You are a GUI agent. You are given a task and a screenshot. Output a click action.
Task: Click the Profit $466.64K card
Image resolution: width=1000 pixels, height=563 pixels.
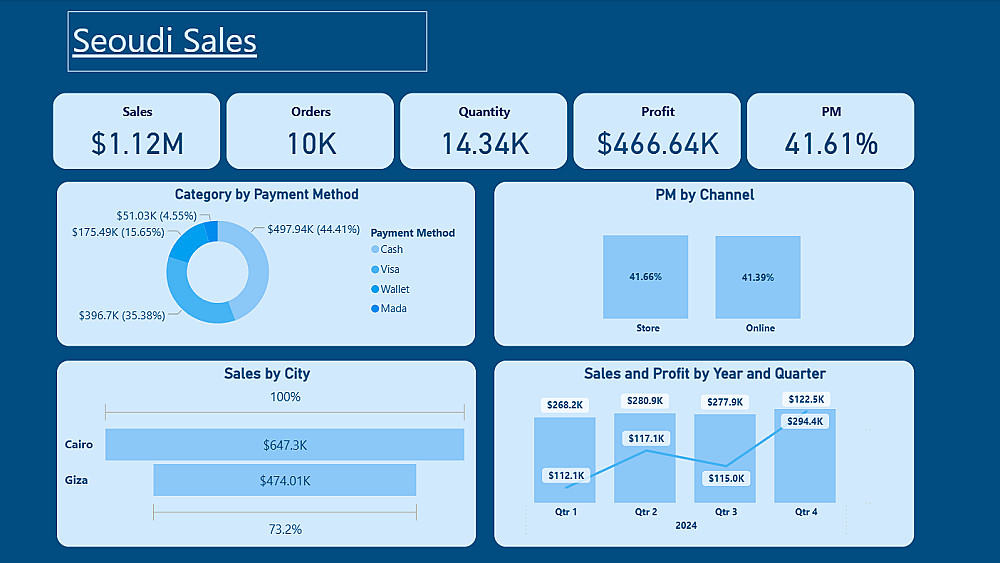[657, 131]
